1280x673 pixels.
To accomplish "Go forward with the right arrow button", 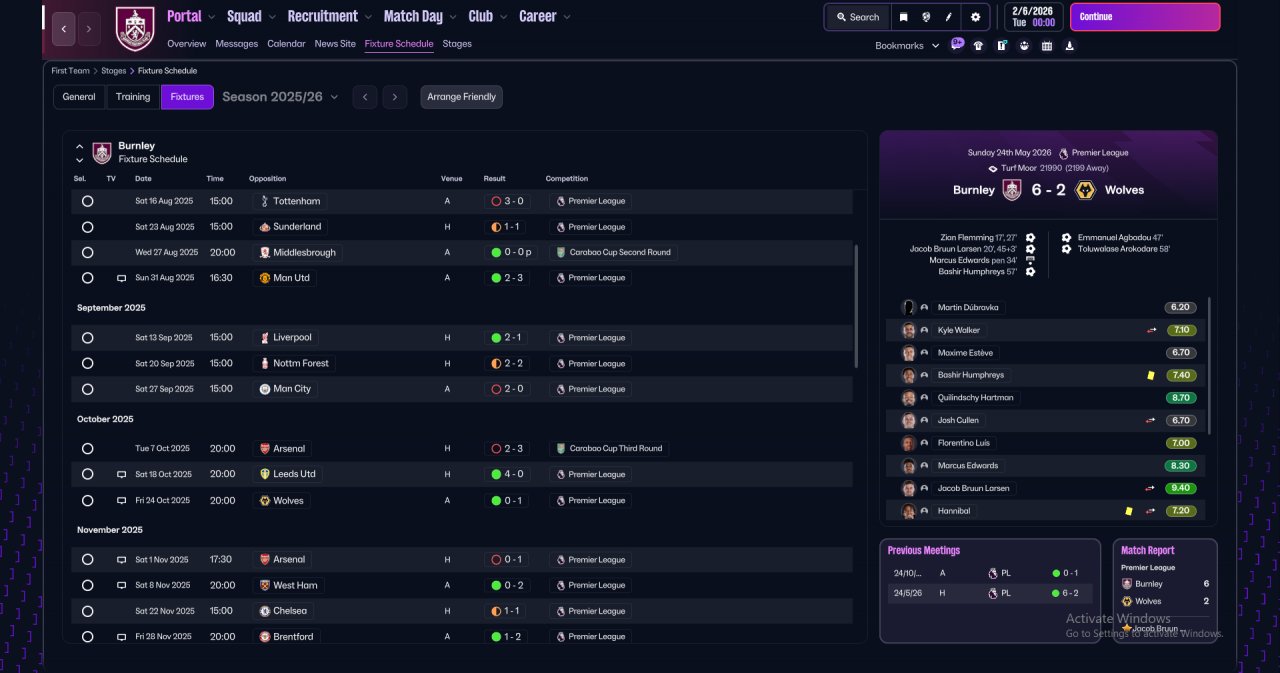I will click(89, 29).
